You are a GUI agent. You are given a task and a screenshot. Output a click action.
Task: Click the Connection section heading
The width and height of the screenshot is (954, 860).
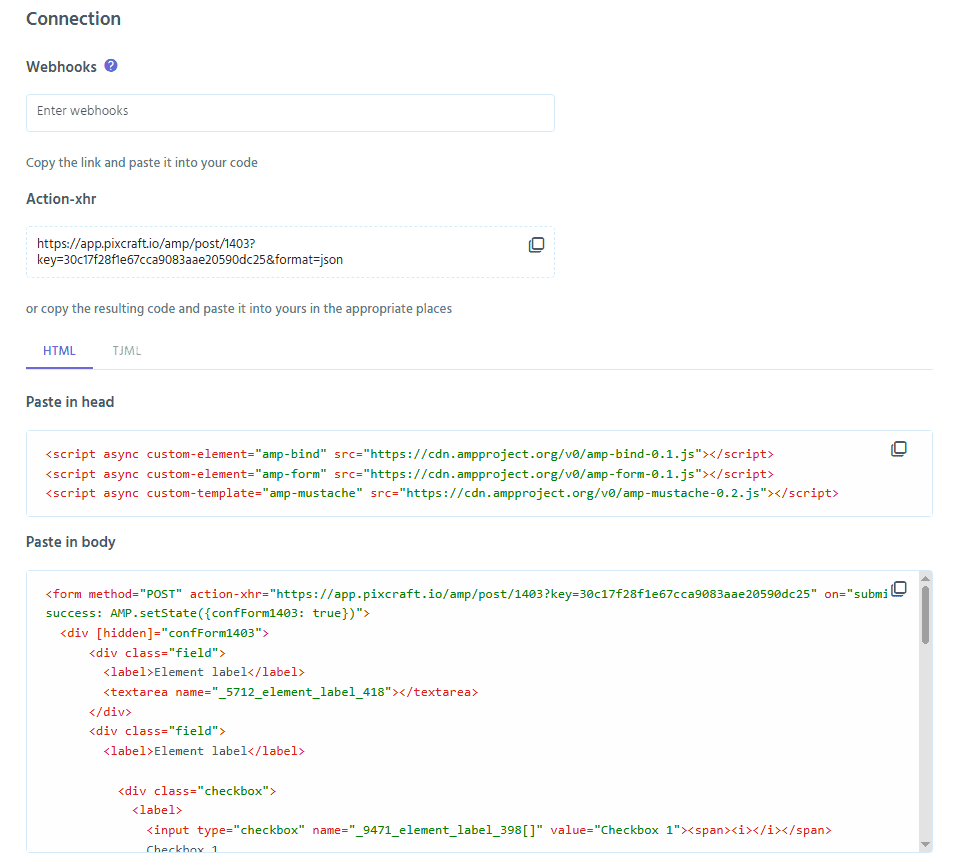73,19
